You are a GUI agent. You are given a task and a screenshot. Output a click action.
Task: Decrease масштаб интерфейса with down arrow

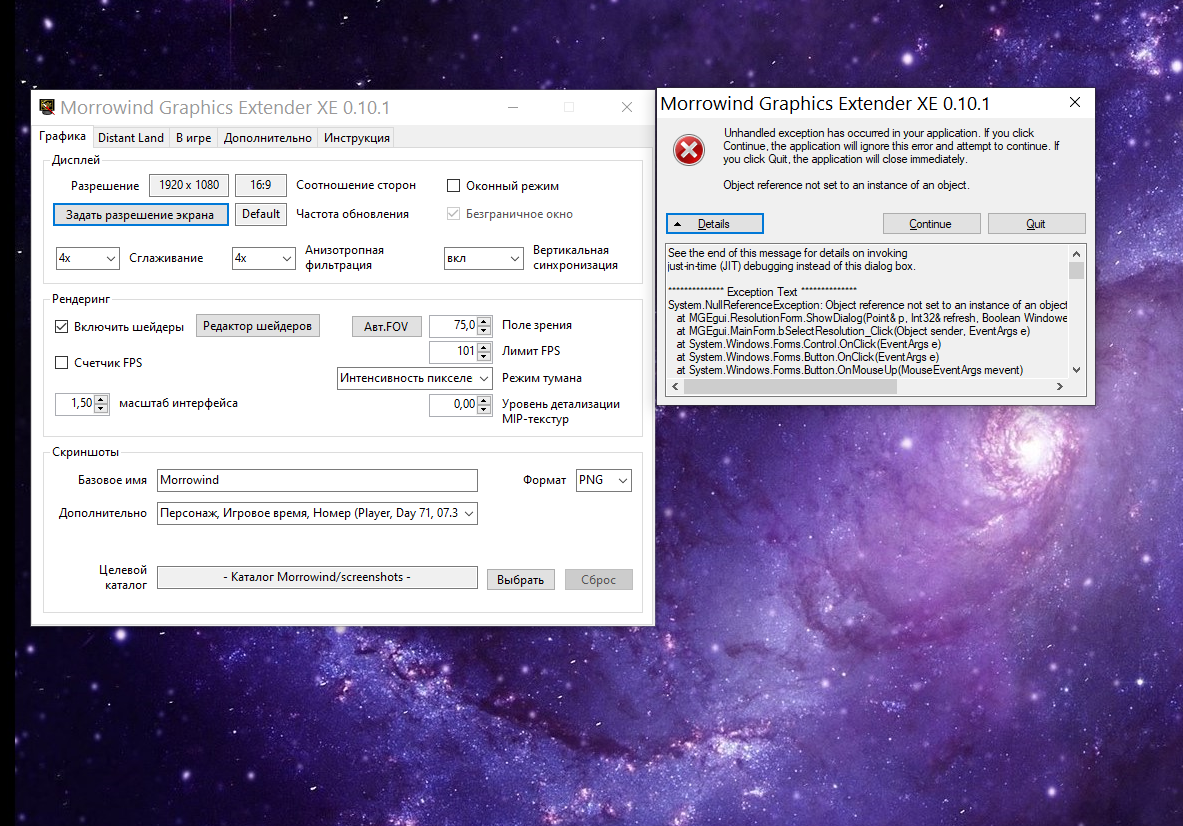(101, 408)
